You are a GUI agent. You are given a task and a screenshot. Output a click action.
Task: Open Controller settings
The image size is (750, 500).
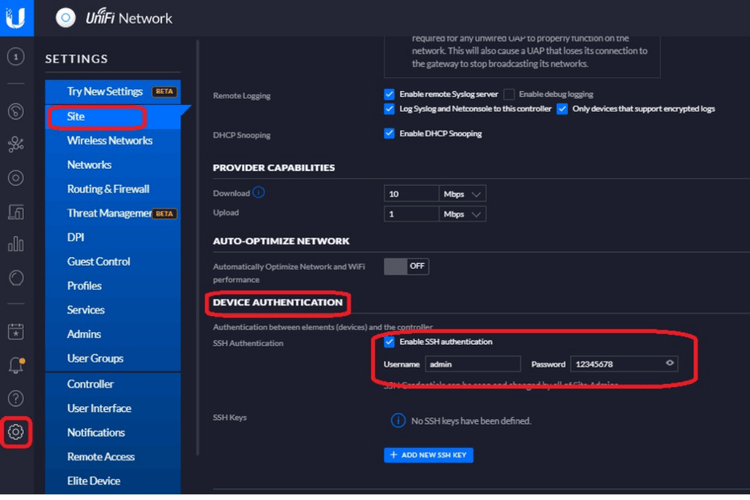113,384
